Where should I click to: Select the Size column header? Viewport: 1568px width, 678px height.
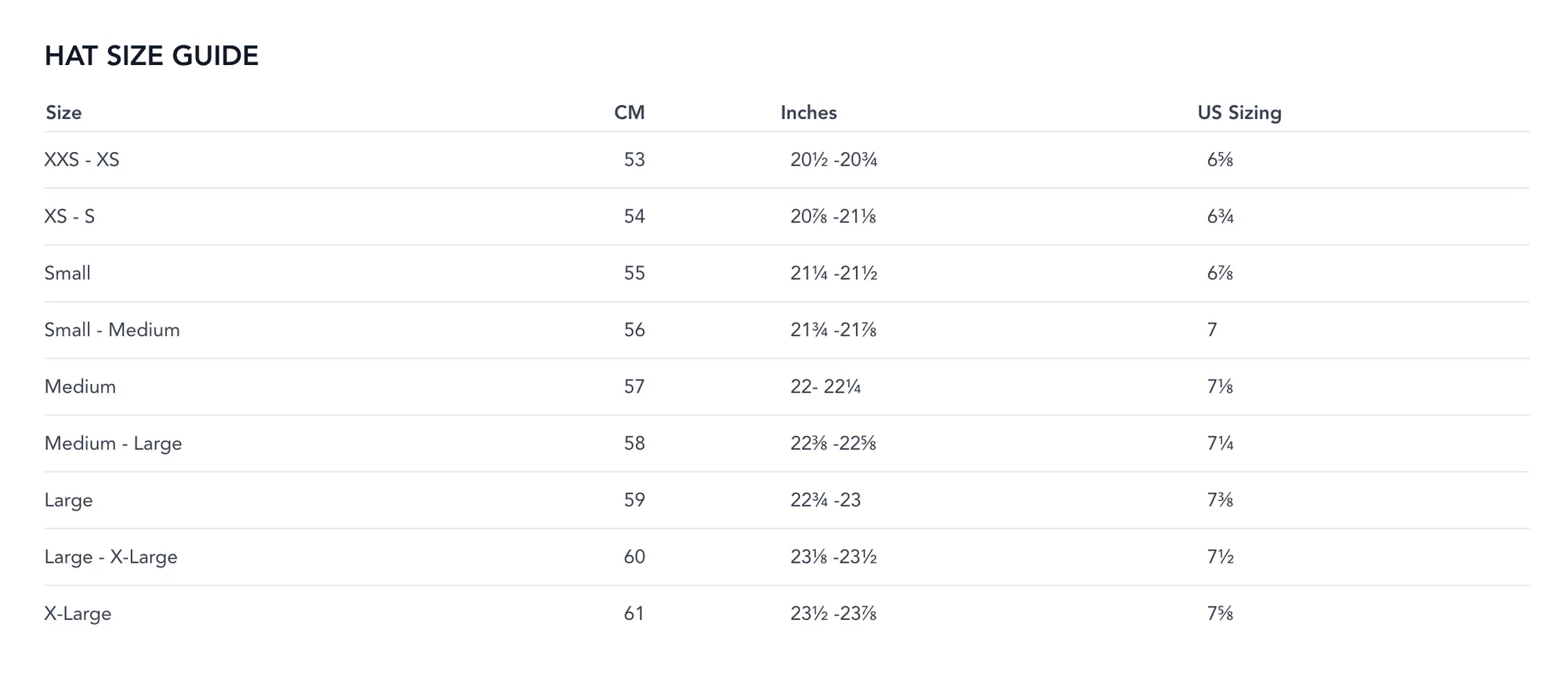[x=64, y=113]
